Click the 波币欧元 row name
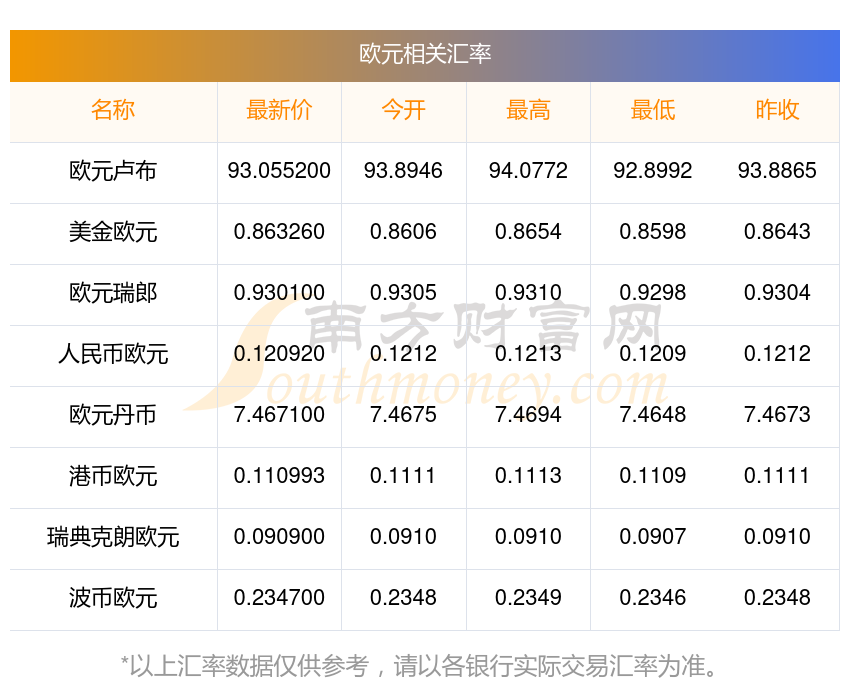Screen dimensions: 850x697 point(113,598)
